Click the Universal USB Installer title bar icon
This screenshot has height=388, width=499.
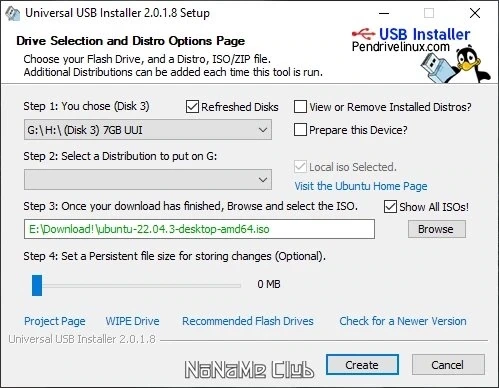tap(12, 14)
